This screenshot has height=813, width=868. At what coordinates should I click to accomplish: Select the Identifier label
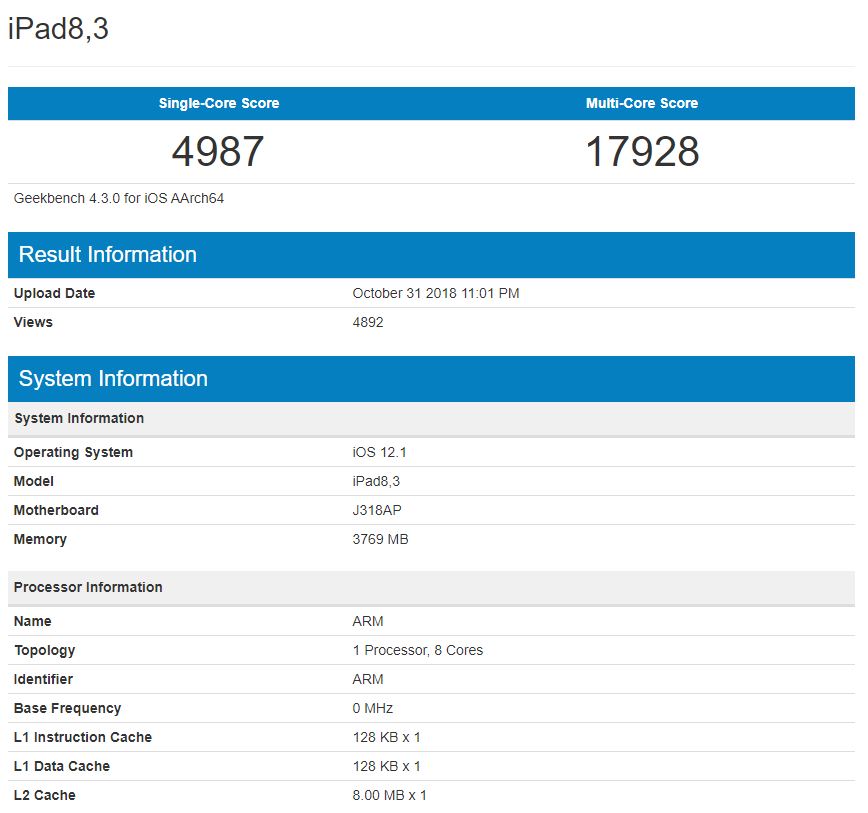[43, 679]
